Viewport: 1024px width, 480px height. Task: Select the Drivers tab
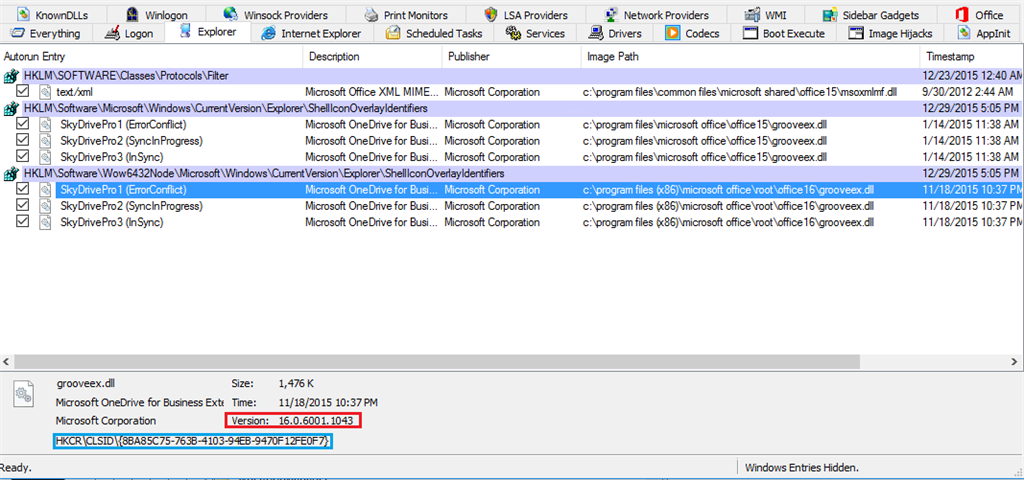pos(616,33)
